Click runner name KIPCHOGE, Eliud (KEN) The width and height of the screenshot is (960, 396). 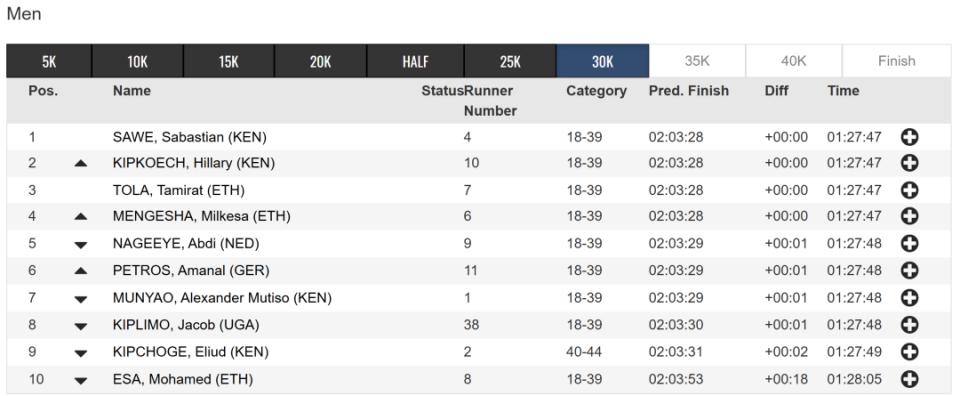[x=191, y=352]
